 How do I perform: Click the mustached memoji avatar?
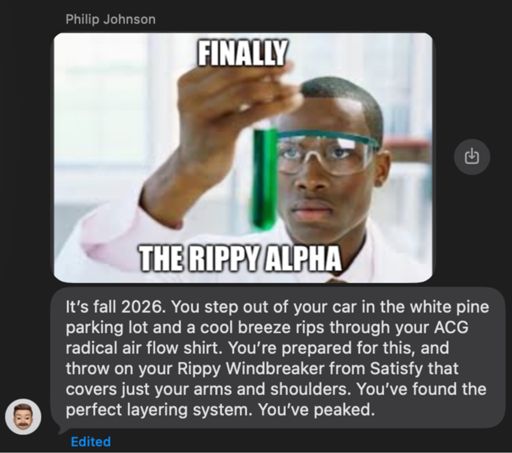(x=23, y=416)
